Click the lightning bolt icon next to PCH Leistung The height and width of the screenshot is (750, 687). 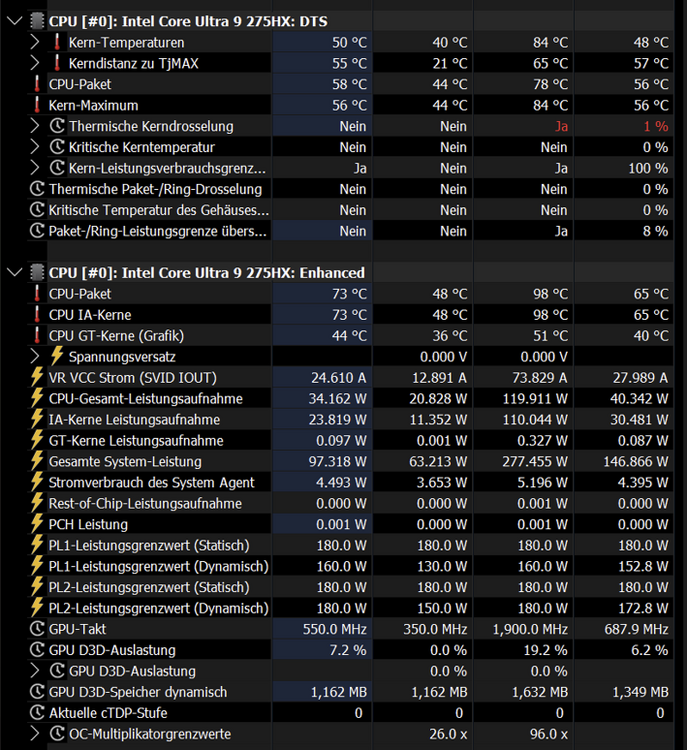[x=37, y=524]
